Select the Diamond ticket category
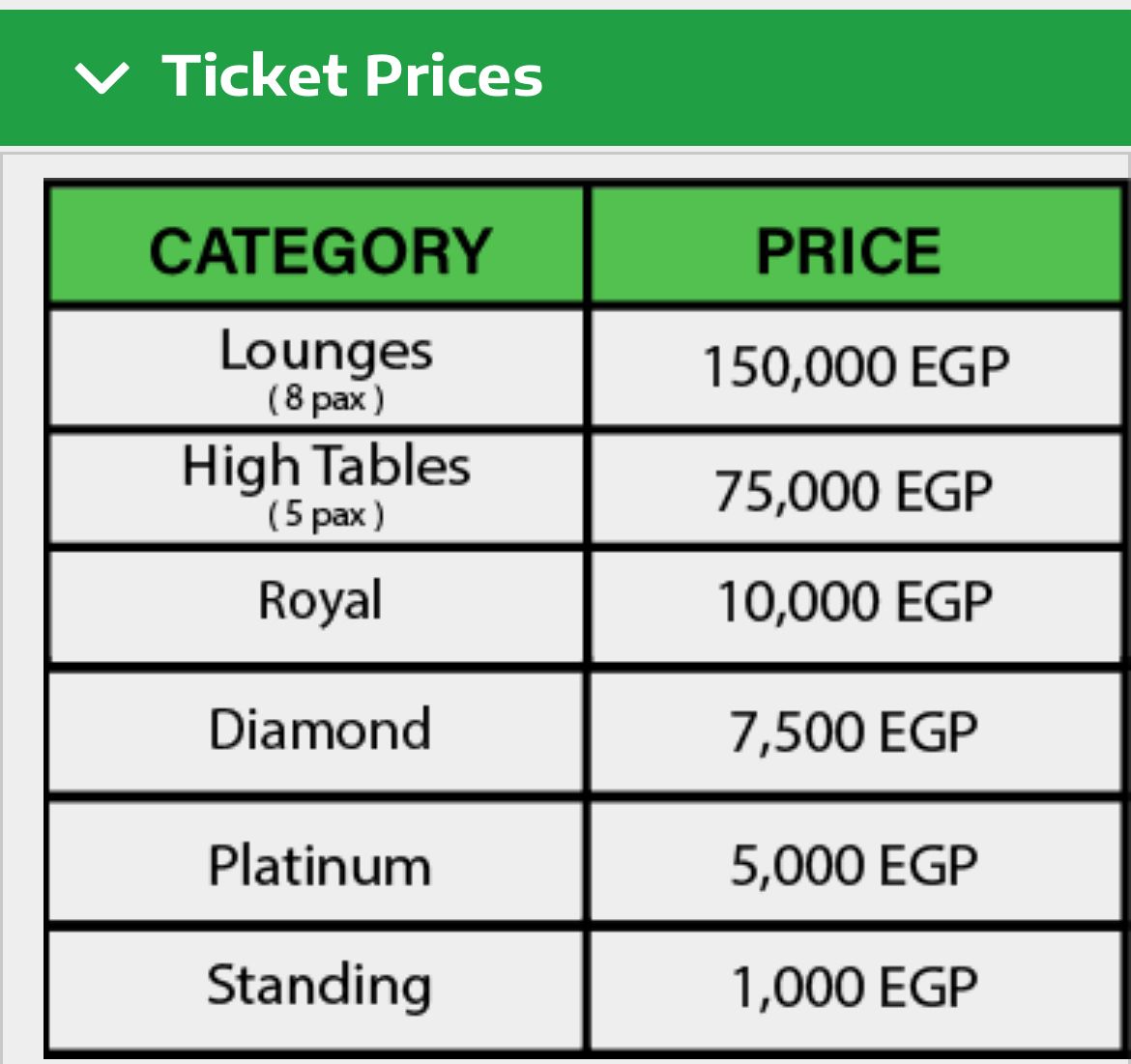The height and width of the screenshot is (1064, 1131). click(x=318, y=731)
